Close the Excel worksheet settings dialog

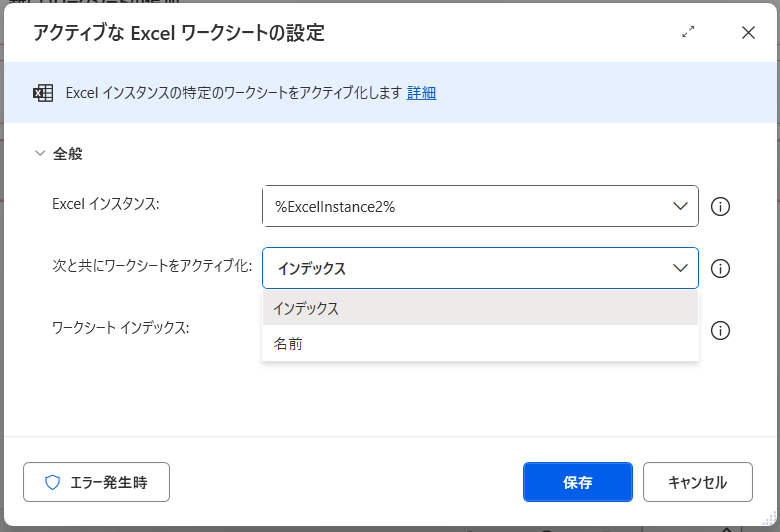click(748, 32)
